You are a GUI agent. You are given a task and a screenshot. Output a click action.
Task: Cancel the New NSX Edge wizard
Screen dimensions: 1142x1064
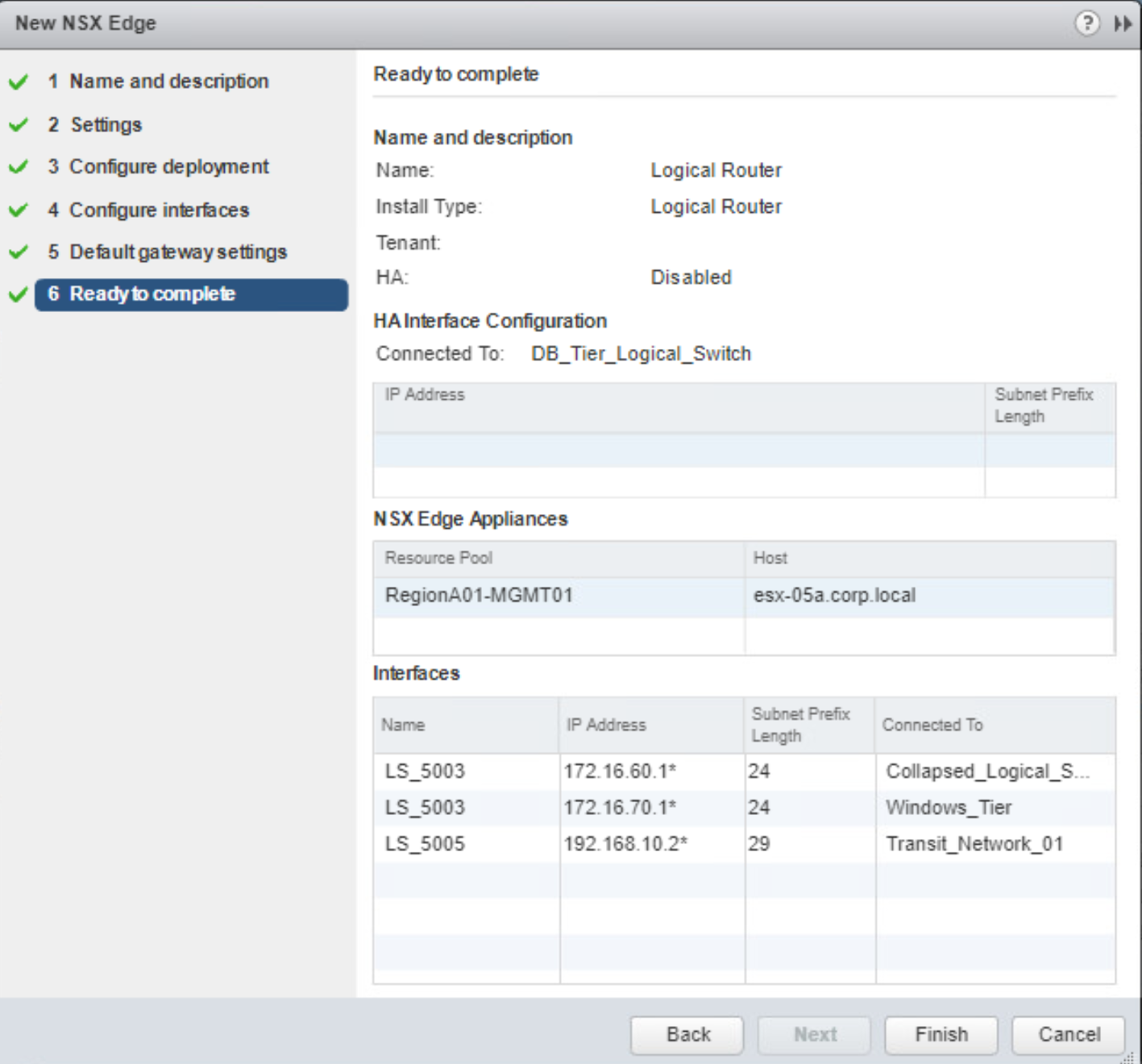point(1068,1034)
